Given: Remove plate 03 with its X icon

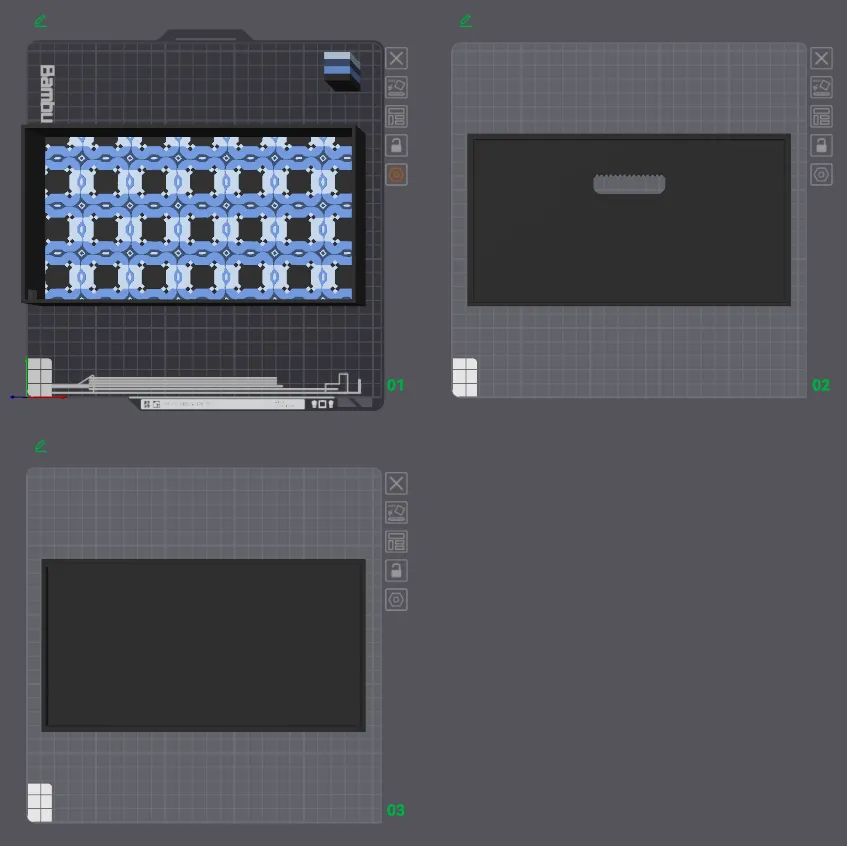Looking at the screenshot, I should (x=396, y=484).
